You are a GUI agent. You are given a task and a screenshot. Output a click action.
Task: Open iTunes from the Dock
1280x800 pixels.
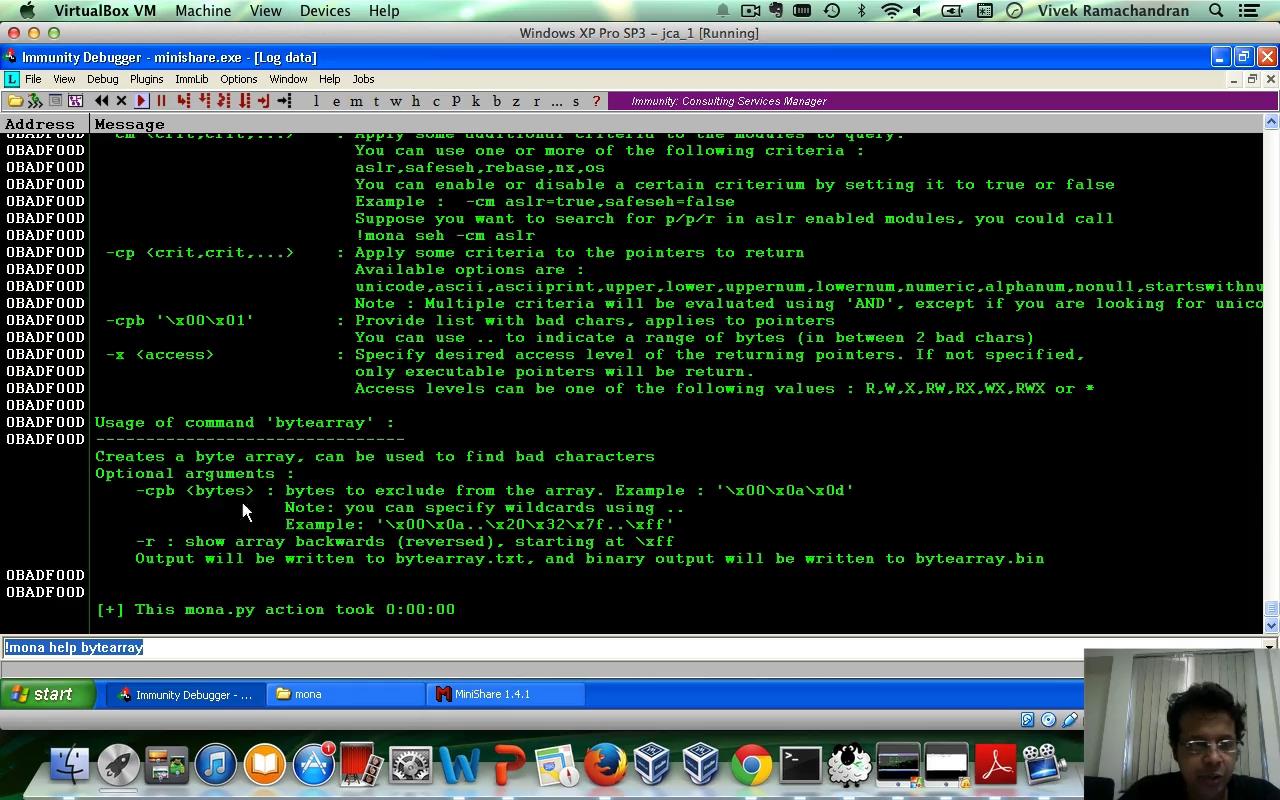215,766
